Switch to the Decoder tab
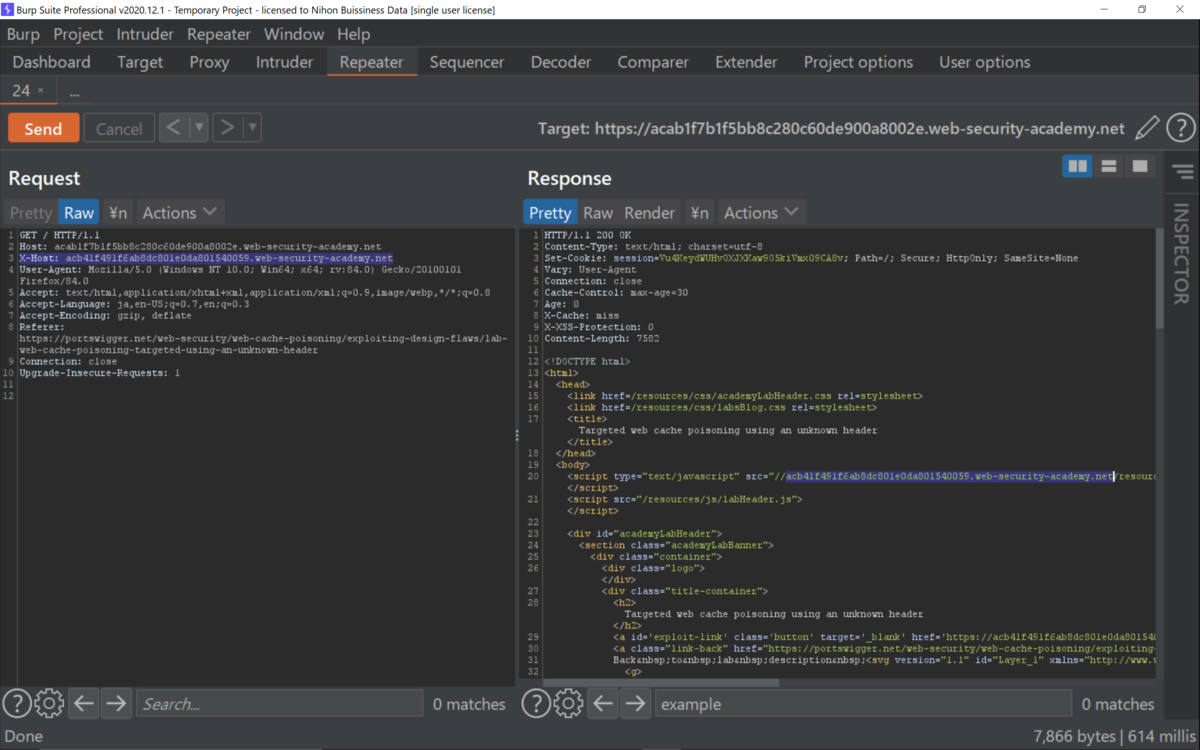 pos(561,62)
